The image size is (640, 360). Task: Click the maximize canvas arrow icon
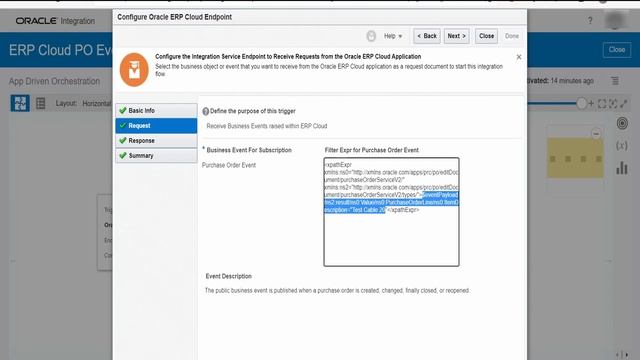tap(624, 104)
